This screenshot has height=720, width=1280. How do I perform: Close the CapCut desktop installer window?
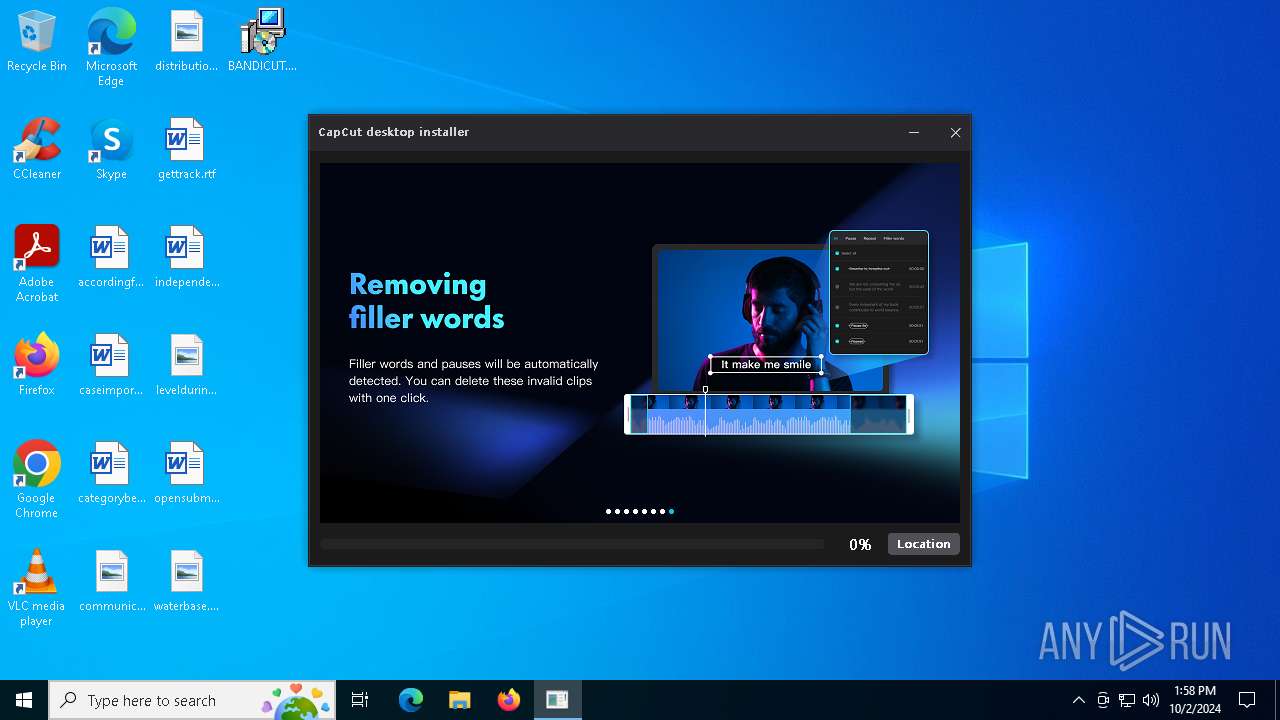[x=955, y=132]
